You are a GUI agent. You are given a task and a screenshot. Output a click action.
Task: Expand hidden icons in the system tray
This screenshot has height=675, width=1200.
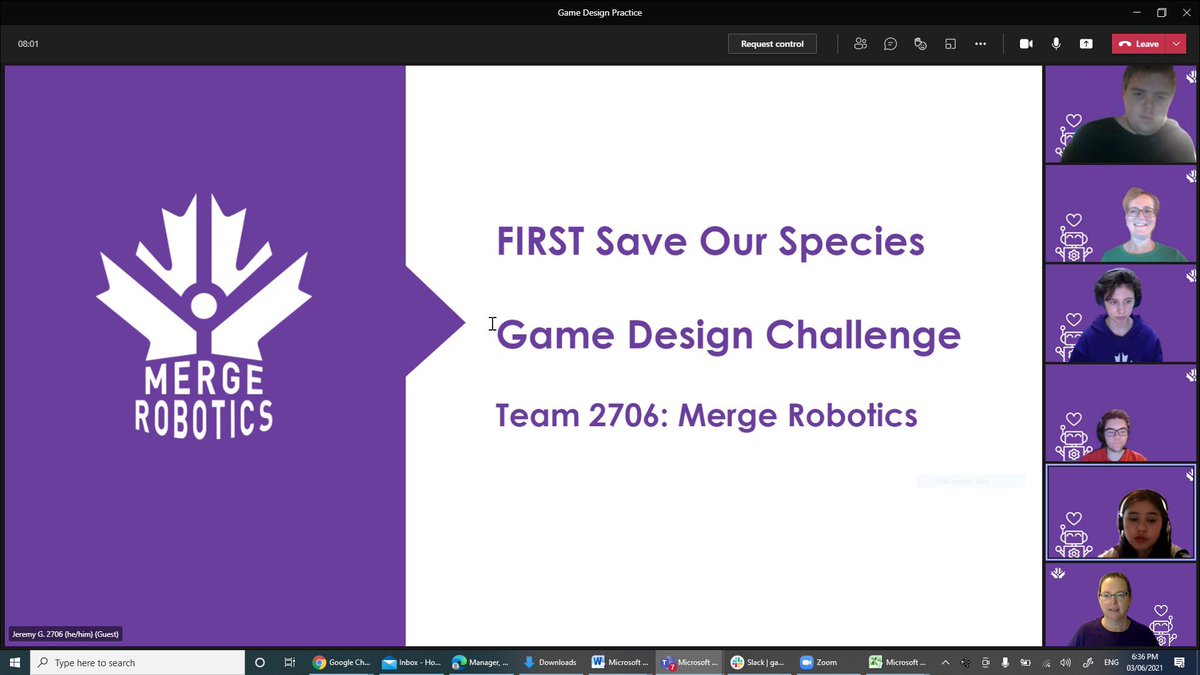[944, 662]
